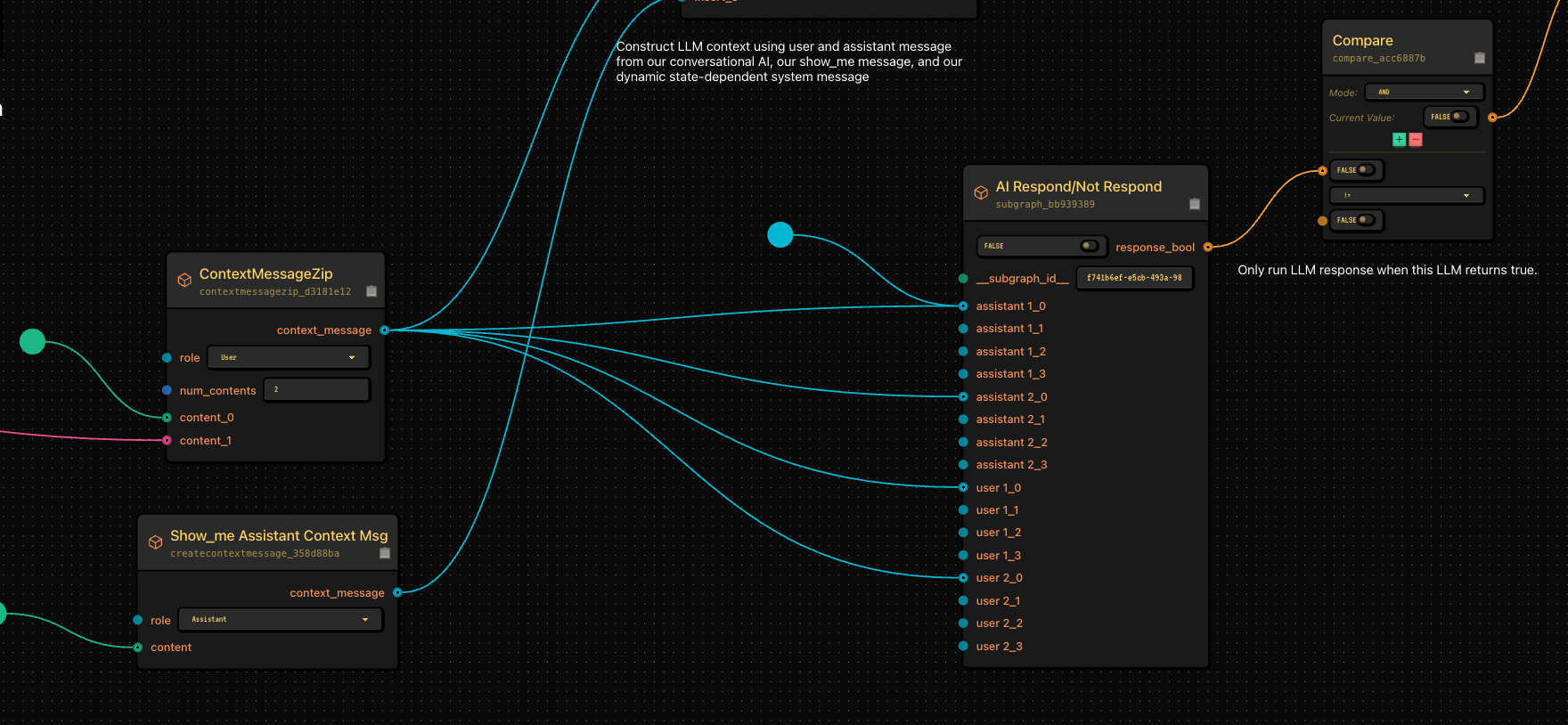Open the != operator dropdown in Compare
This screenshot has height=725, width=1568.
click(1407, 195)
